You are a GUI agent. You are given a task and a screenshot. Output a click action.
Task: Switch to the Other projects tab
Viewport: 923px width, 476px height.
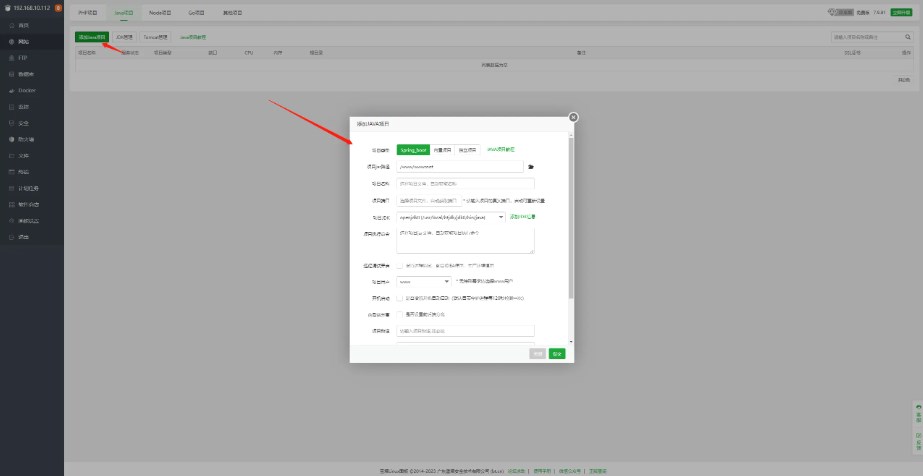click(233, 12)
